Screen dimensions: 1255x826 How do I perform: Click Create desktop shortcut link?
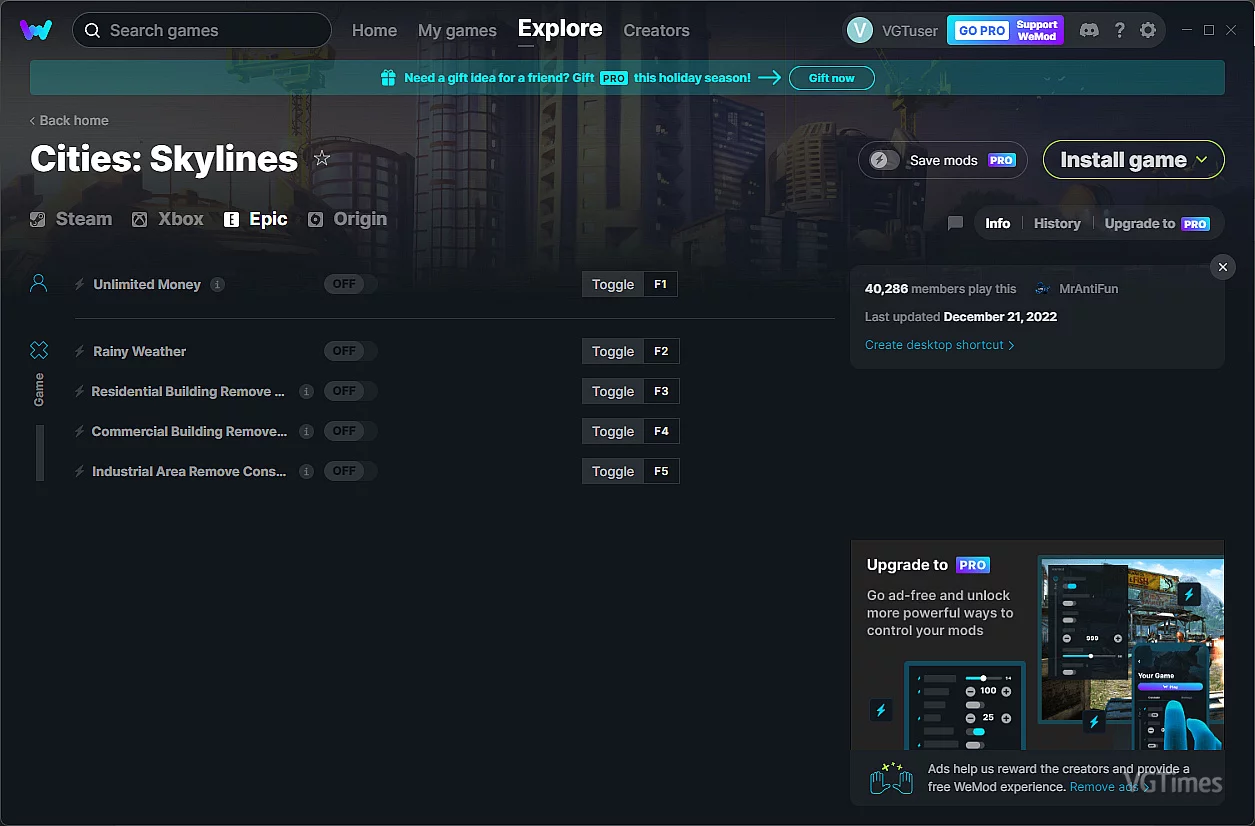click(x=940, y=345)
